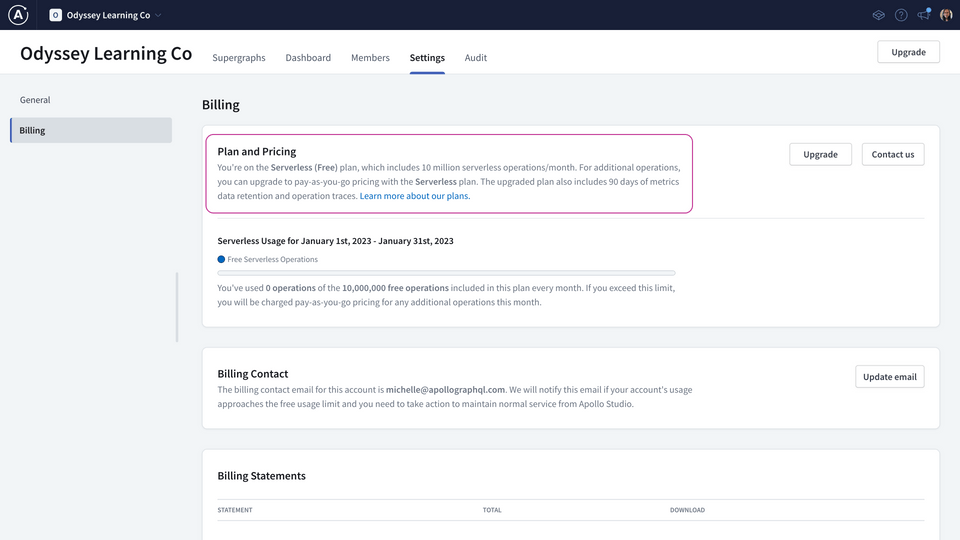This screenshot has width=960, height=540.
Task: Open the learning graduation-cap icon
Action: (879, 15)
